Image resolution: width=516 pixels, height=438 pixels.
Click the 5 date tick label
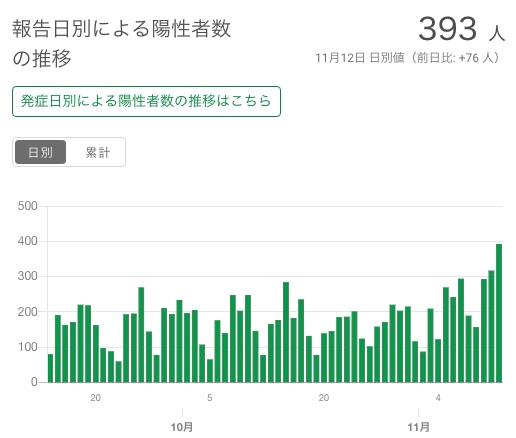pyautogui.click(x=209, y=398)
